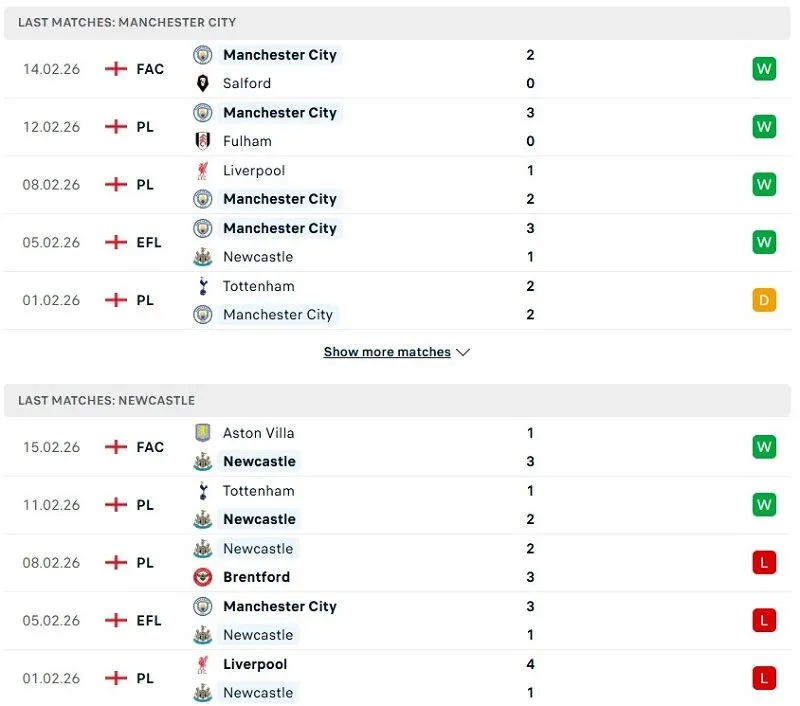This screenshot has height=706, width=800.
Task: Click the Brentford team crest
Action: click(x=203, y=577)
